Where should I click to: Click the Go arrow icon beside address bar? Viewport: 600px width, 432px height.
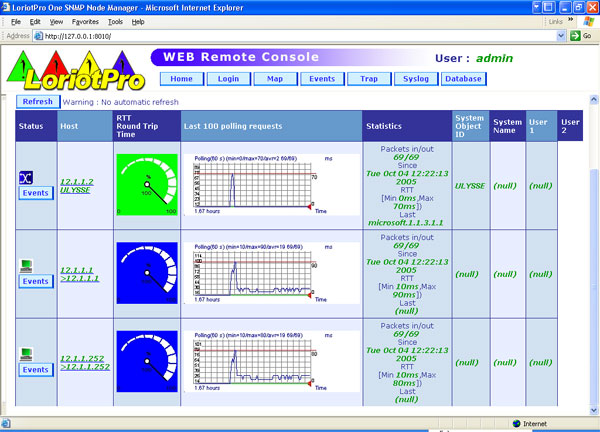(575, 36)
